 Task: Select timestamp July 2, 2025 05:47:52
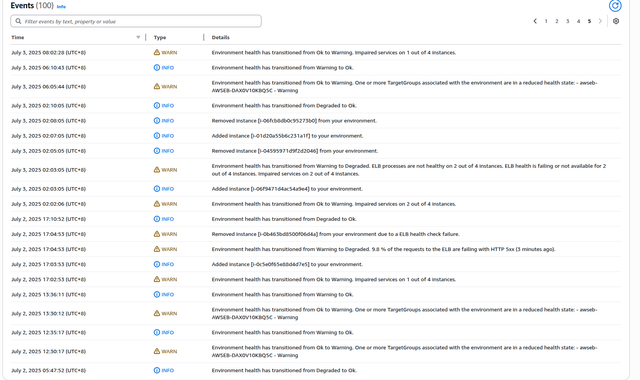[49, 370]
